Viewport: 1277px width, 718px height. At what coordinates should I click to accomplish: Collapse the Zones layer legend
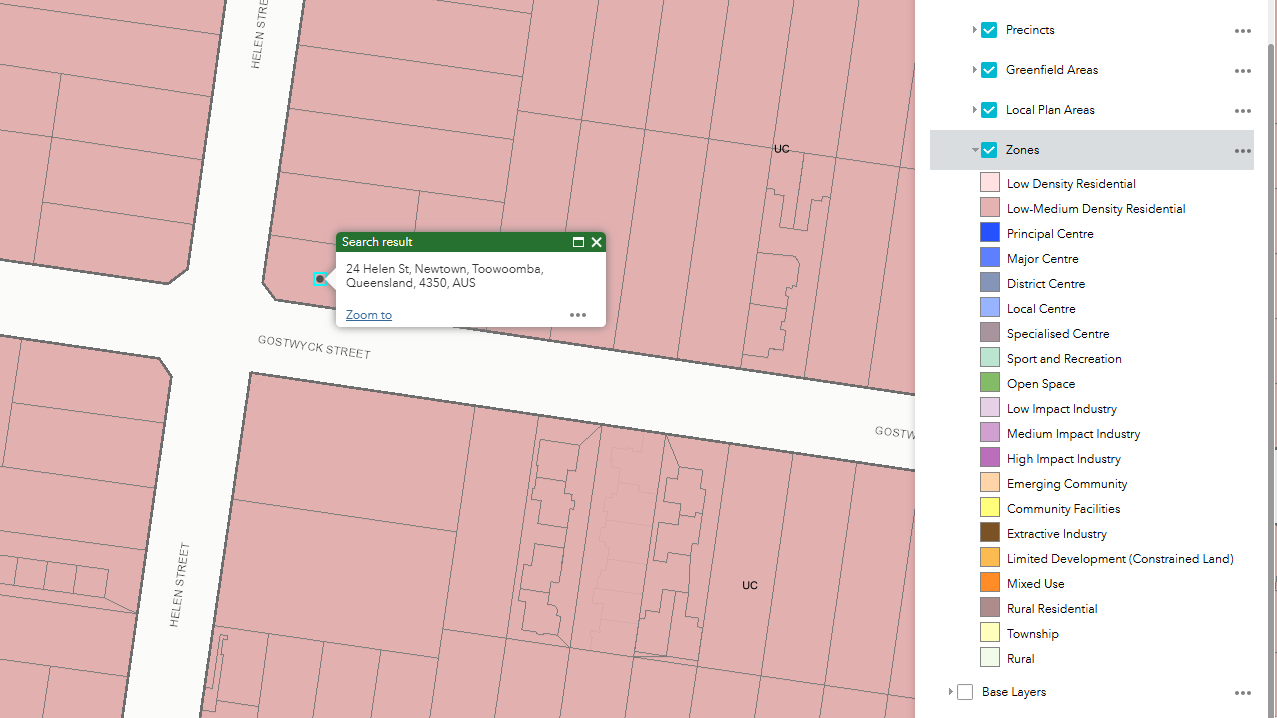(974, 150)
